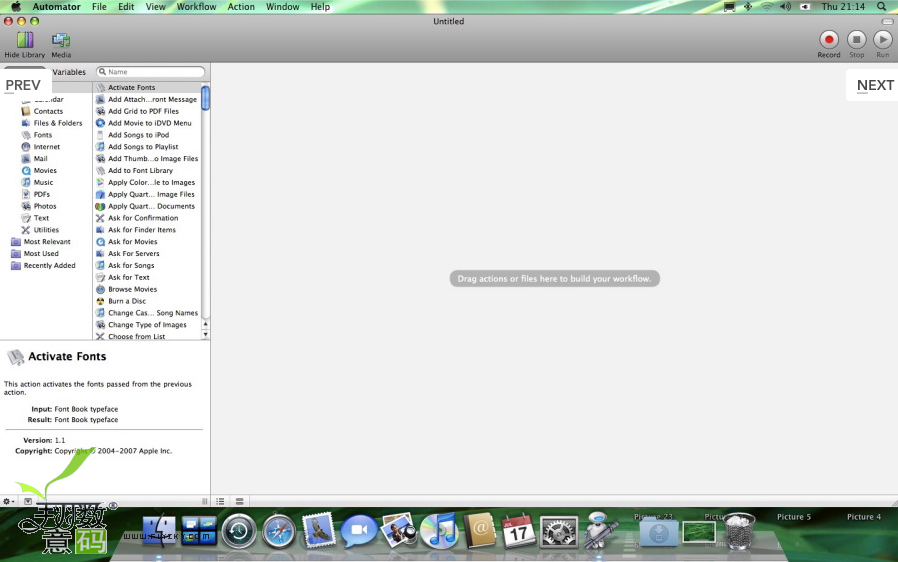
Task: Click the action list scroll down arrow
Action: point(206,334)
